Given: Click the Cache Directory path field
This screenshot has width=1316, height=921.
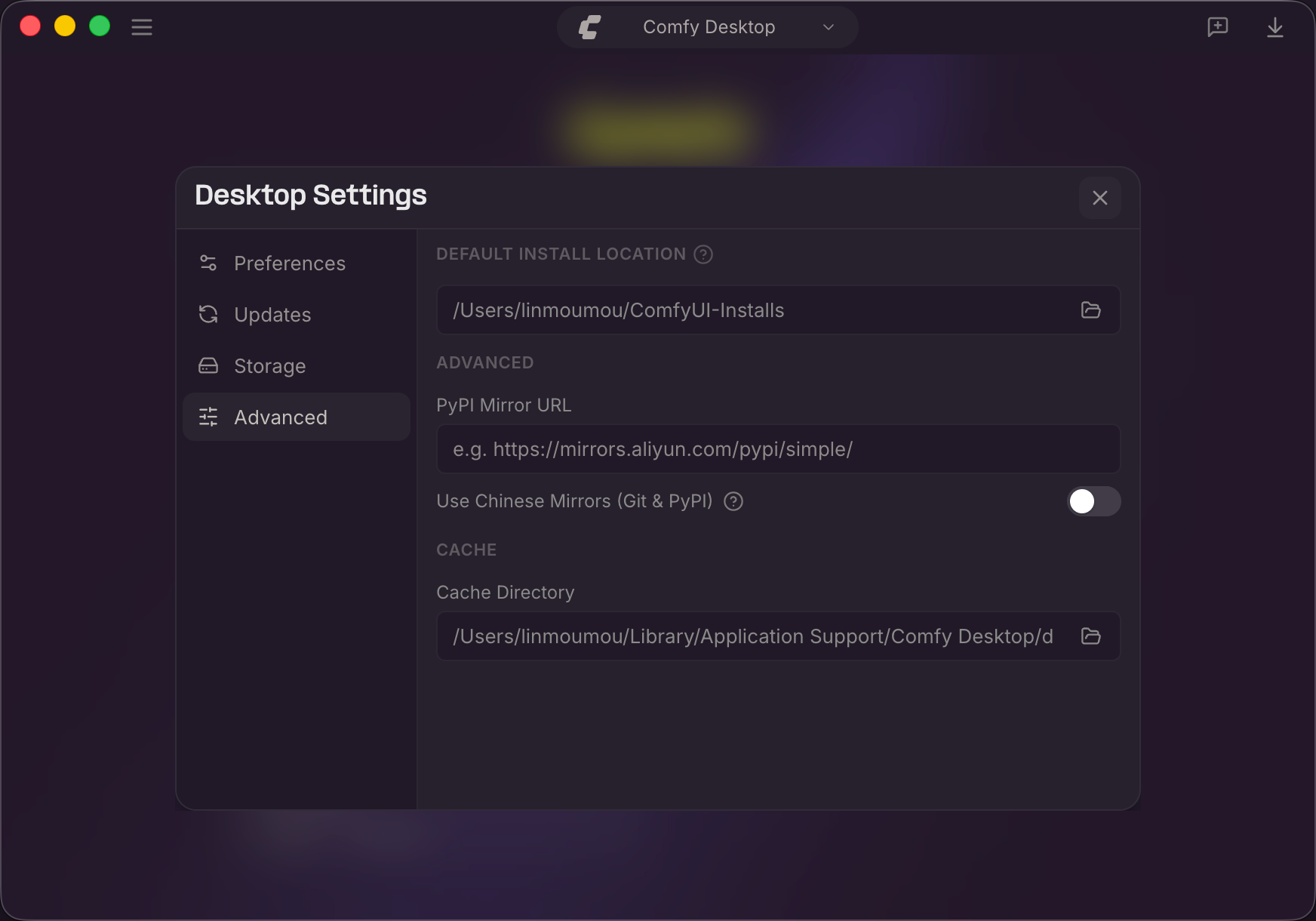Looking at the screenshot, I should pos(778,636).
